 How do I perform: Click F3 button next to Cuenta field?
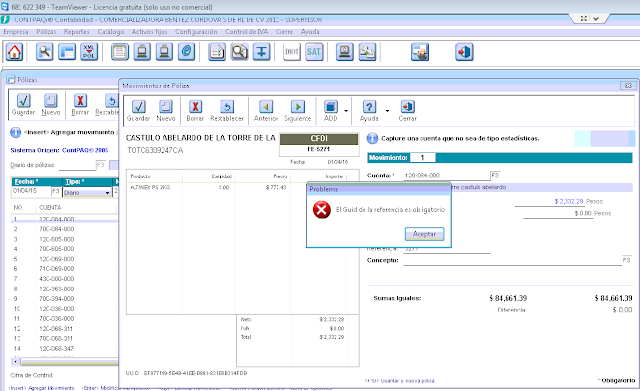(495, 176)
